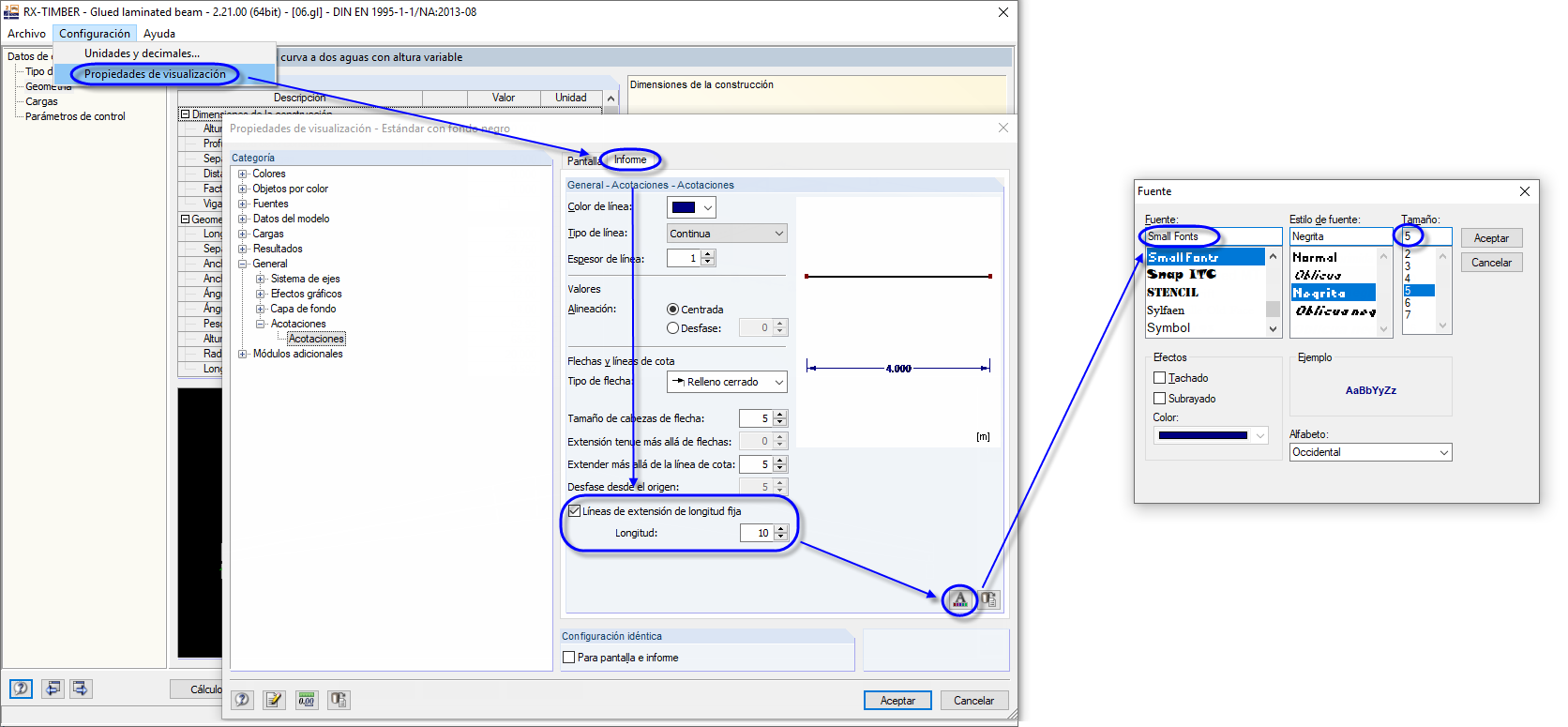Expand the 'Datos del modelo' category
Image resolution: width=1568 pixels, height=727 pixels.
click(x=243, y=219)
